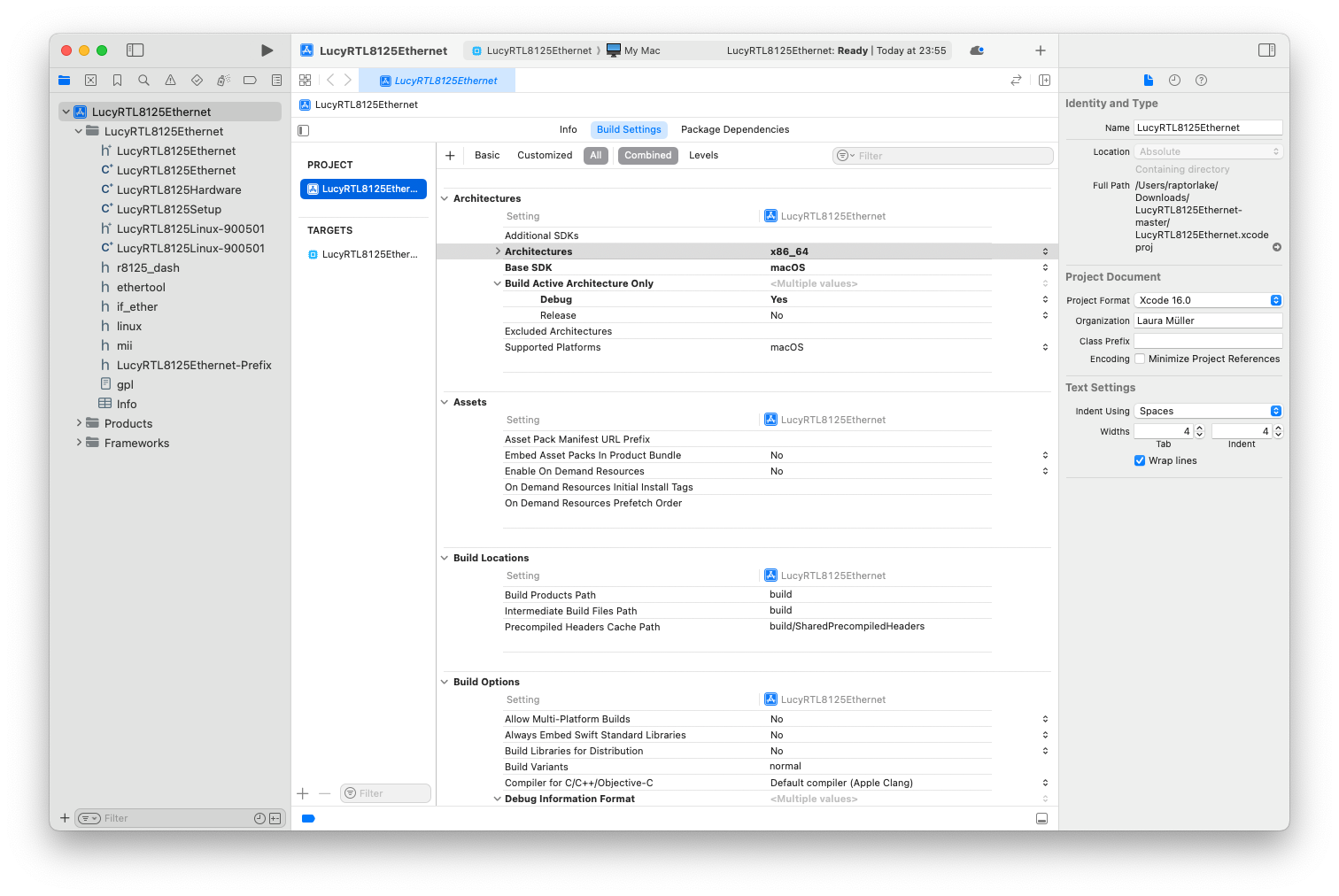Collapse the Build Options section
The image size is (1339, 896).
pos(445,683)
